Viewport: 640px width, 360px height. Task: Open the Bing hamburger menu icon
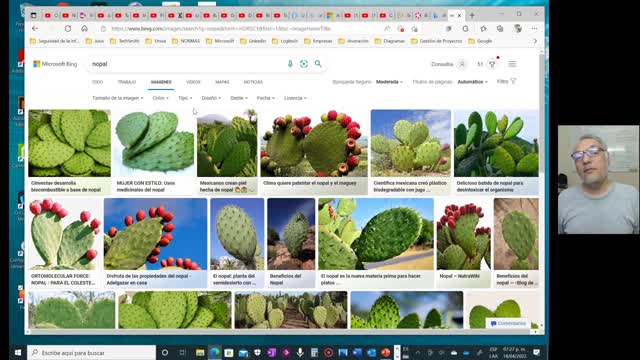pos(512,64)
